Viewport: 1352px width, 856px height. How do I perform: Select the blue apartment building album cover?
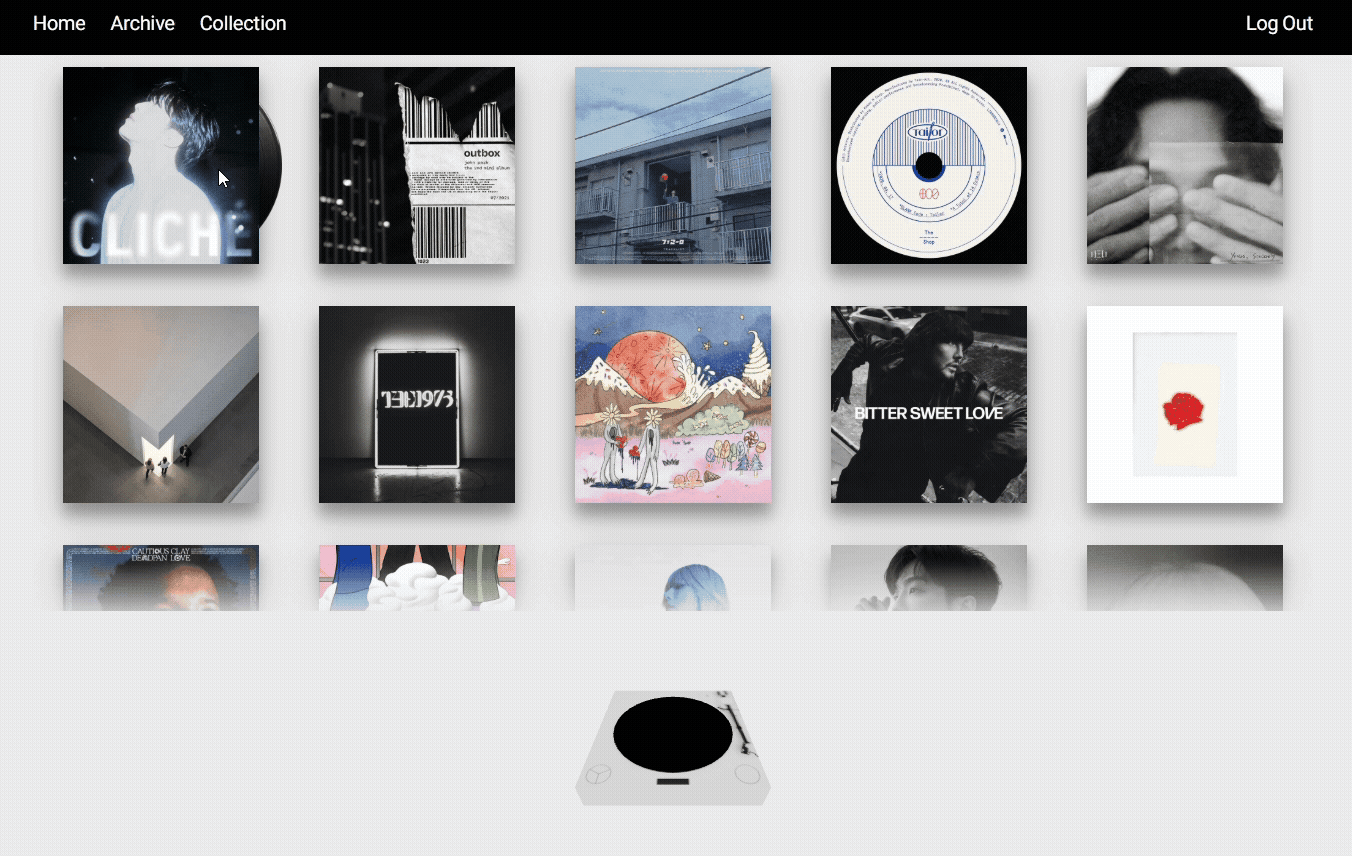pos(673,165)
